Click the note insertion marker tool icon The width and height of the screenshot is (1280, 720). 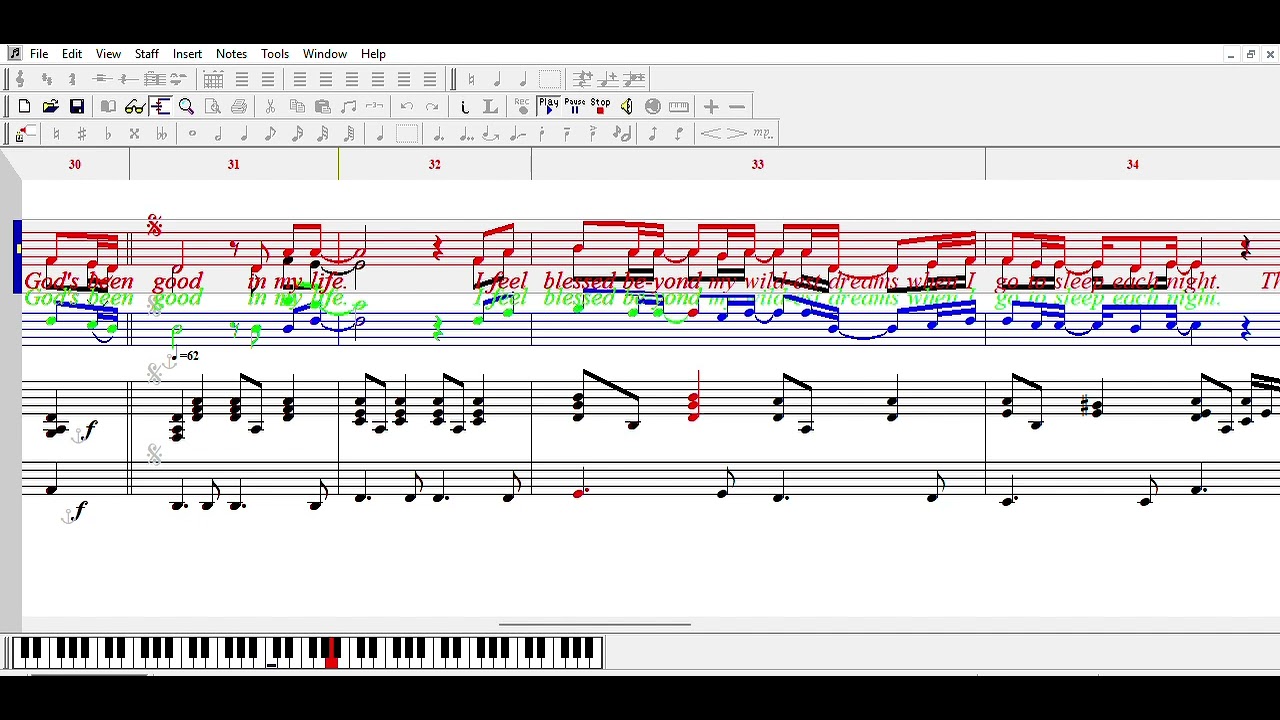point(24,134)
